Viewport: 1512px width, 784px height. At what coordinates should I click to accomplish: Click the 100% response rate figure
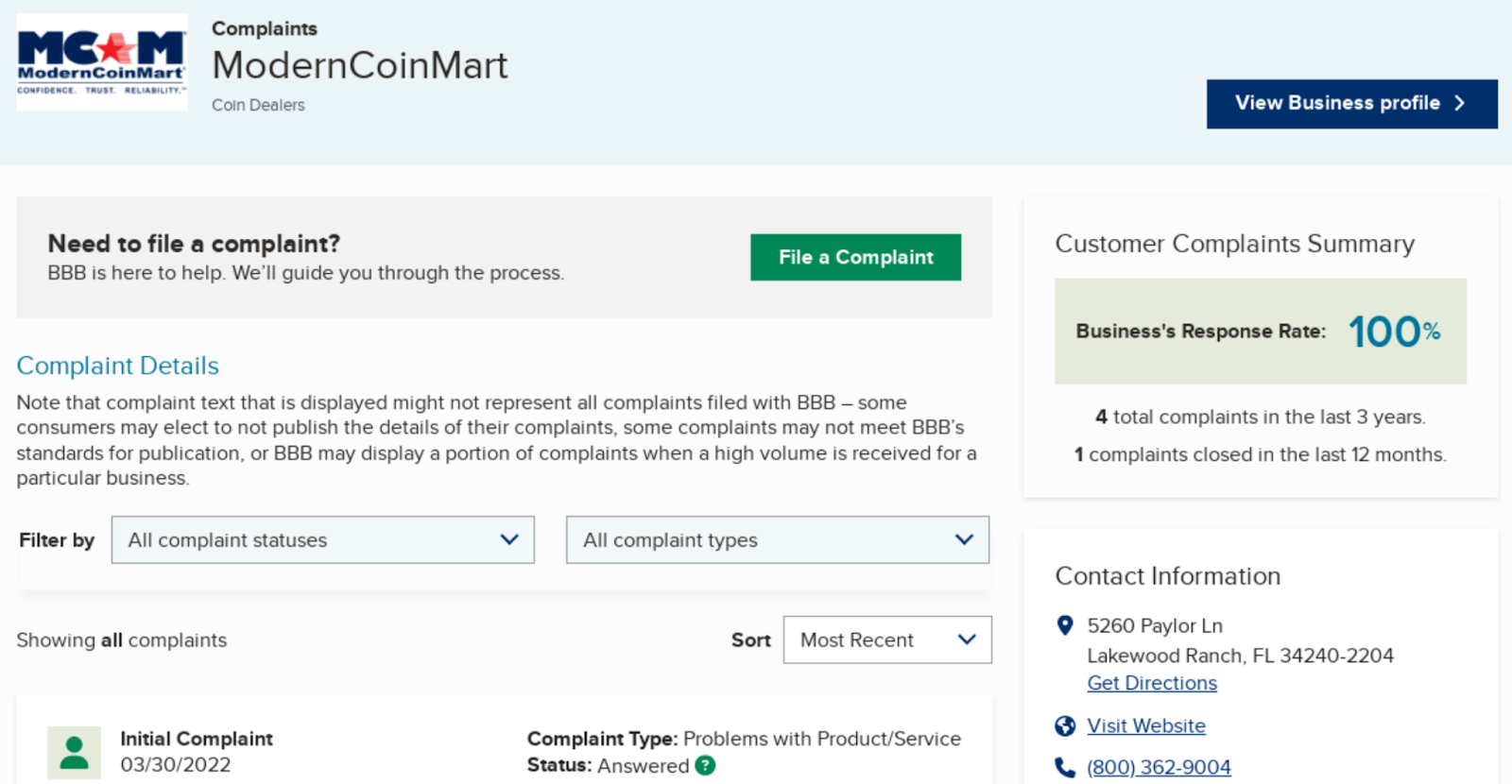[x=1393, y=332]
